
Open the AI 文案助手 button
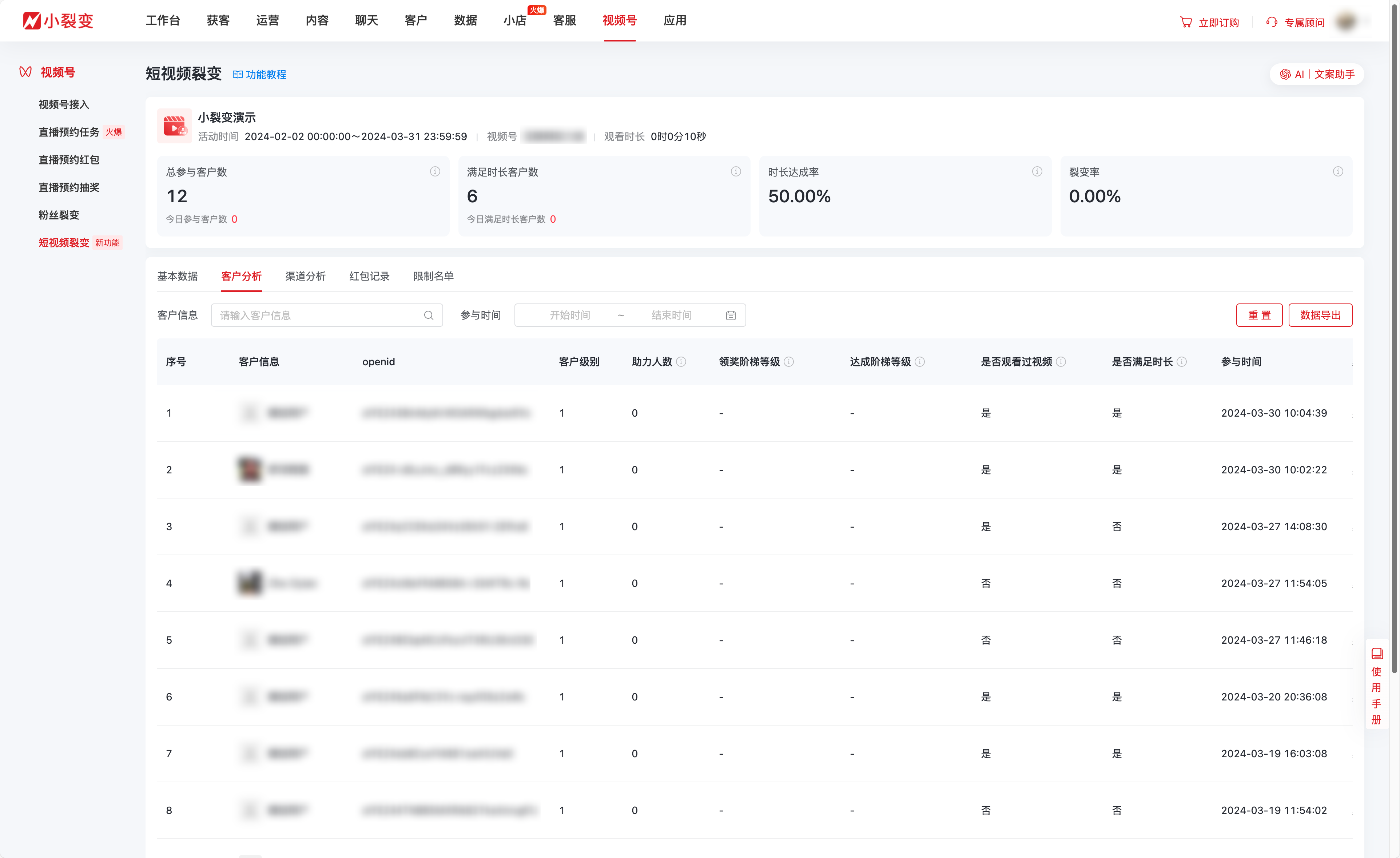(1317, 75)
